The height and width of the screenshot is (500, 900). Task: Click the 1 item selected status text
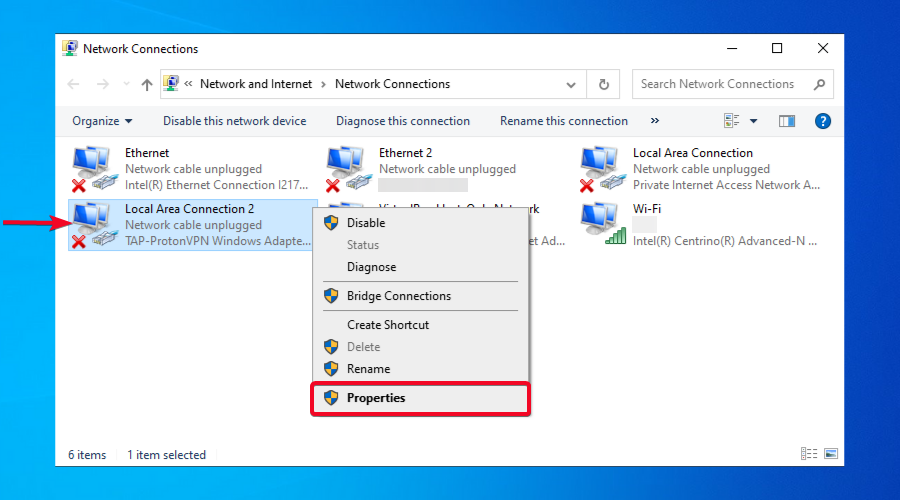pos(166,455)
